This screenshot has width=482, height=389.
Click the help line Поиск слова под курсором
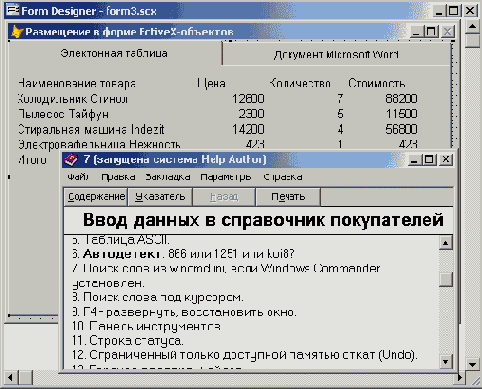(x=158, y=297)
